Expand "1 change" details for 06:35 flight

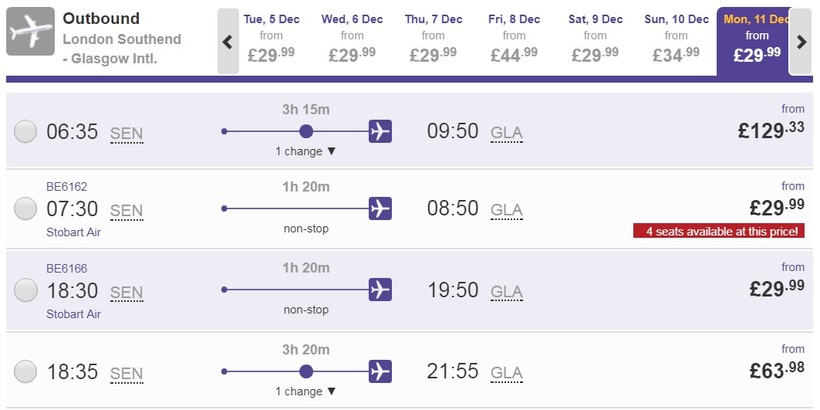[306, 152]
